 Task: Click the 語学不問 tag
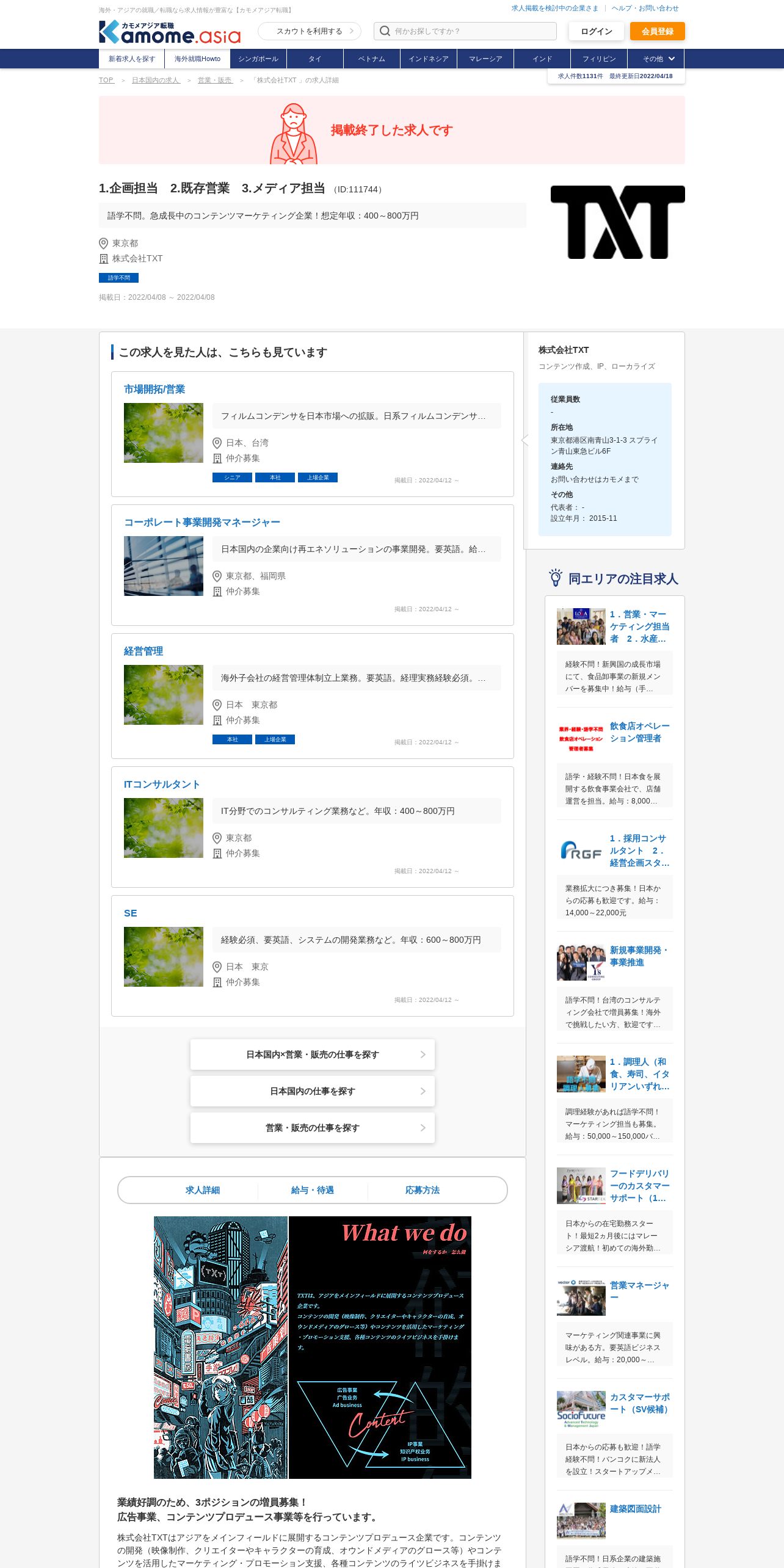point(118,278)
